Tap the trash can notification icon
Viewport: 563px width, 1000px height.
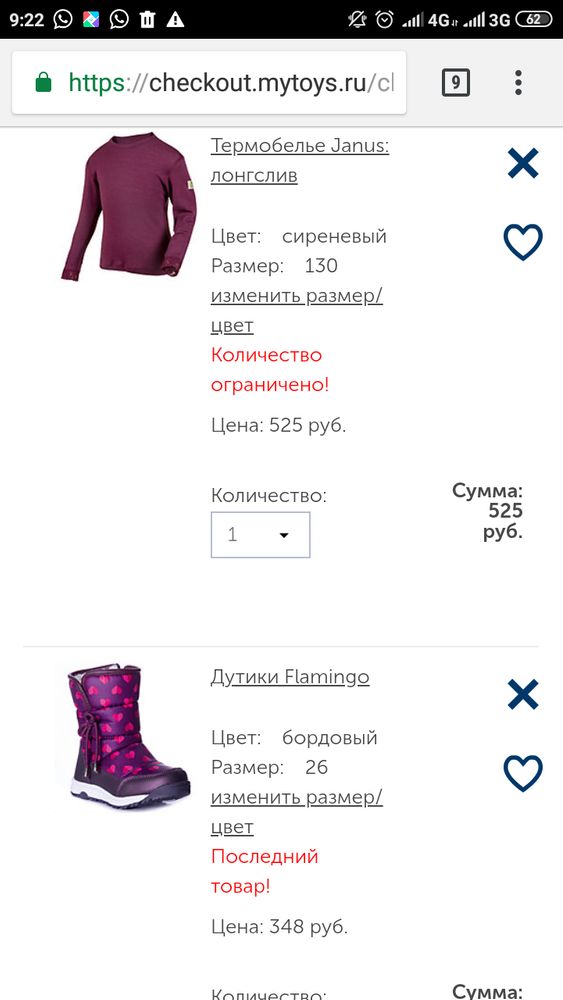(x=147, y=20)
